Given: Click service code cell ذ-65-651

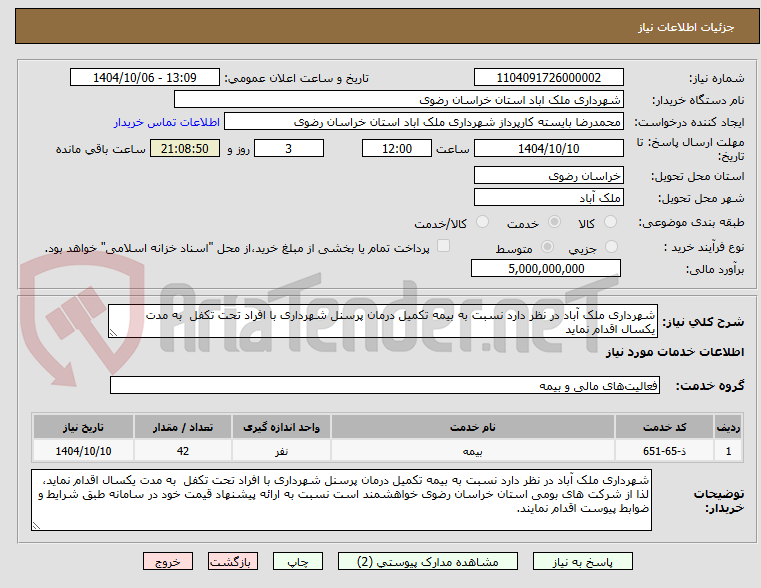Looking at the screenshot, I should [664, 451].
